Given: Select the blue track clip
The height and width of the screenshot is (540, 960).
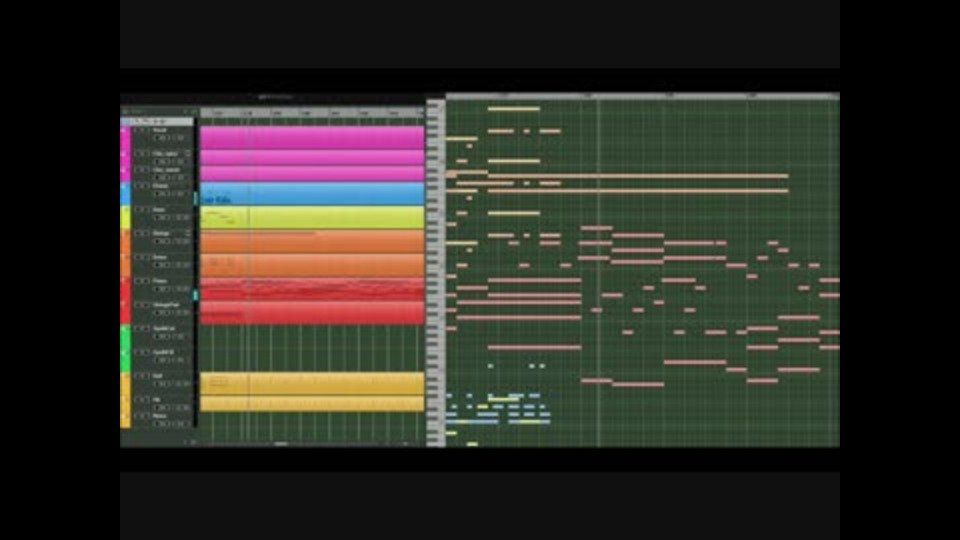Looking at the screenshot, I should (312, 193).
